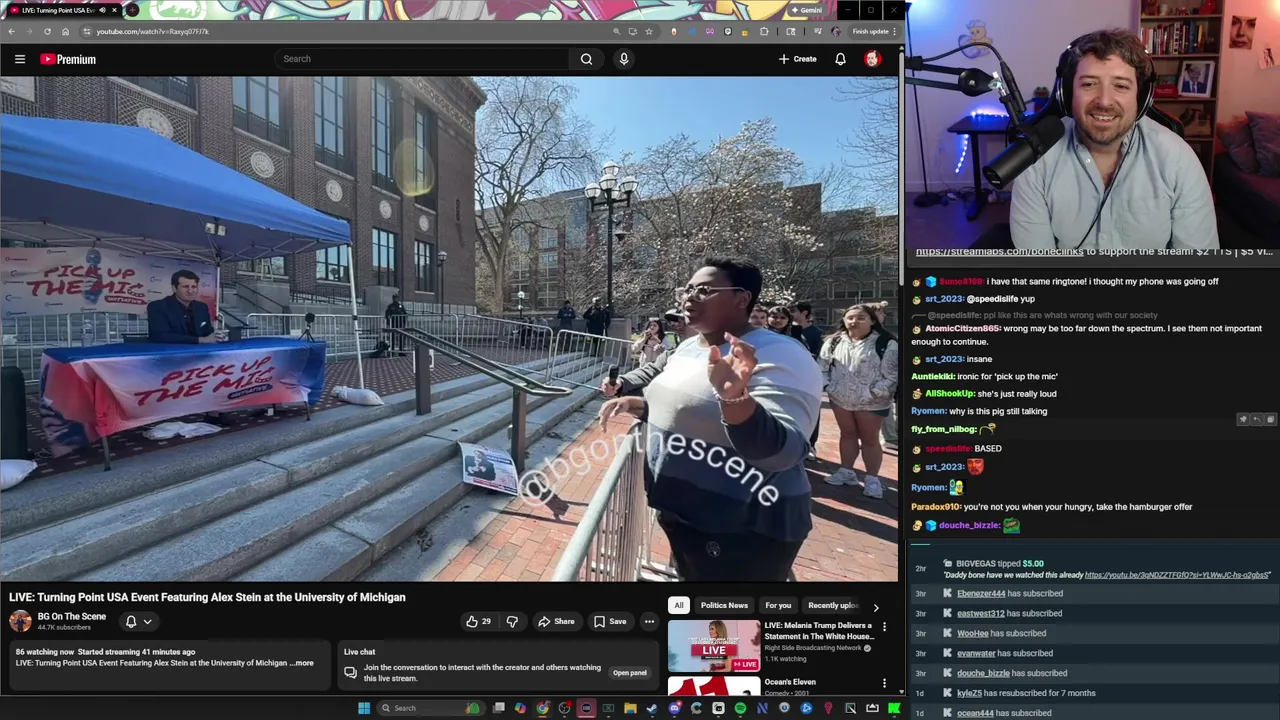Open Gemini from the Chrome title bar
The image size is (1280, 720).
point(807,10)
